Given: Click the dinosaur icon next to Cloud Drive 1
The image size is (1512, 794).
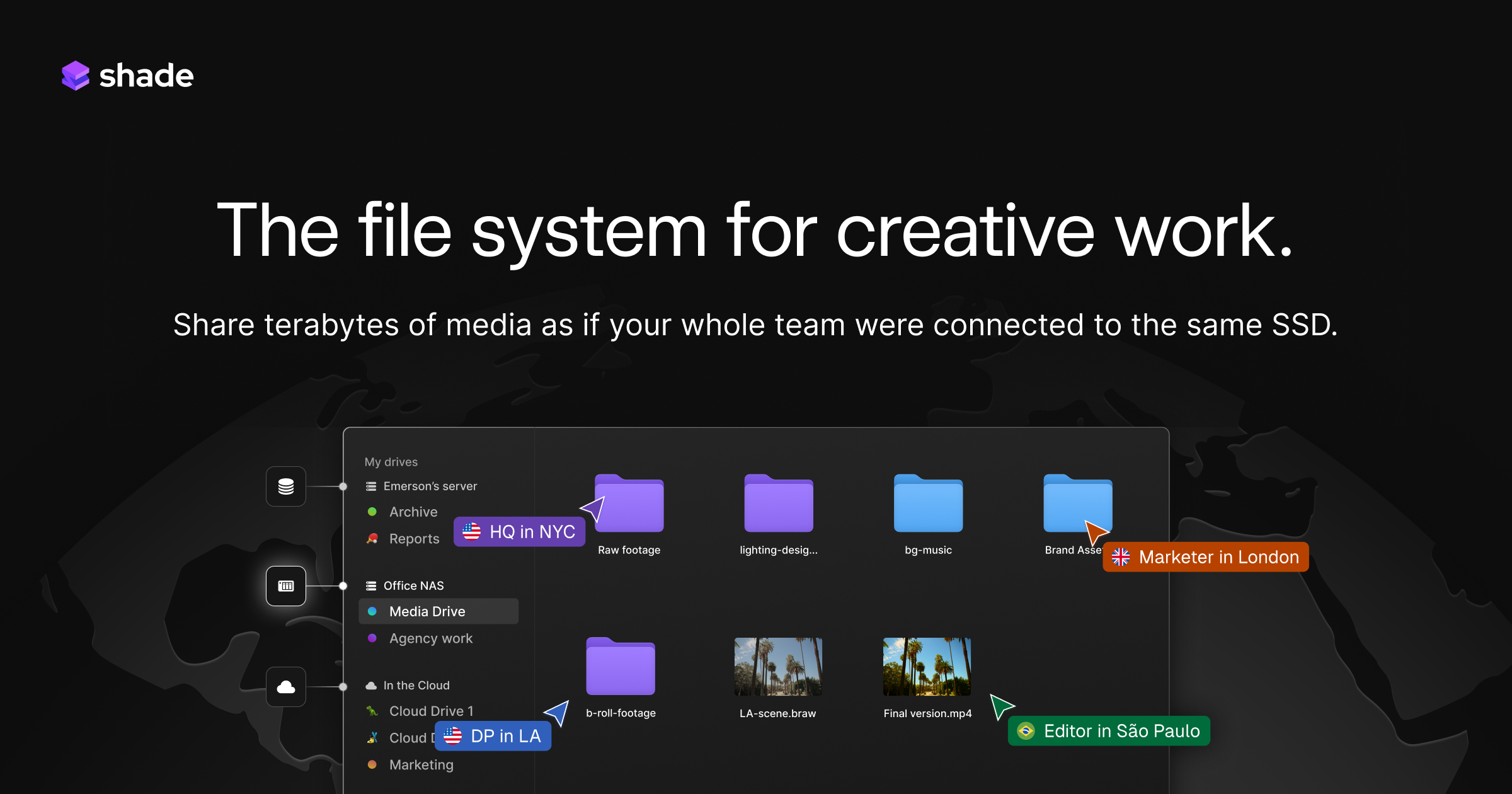Looking at the screenshot, I should click(x=372, y=711).
